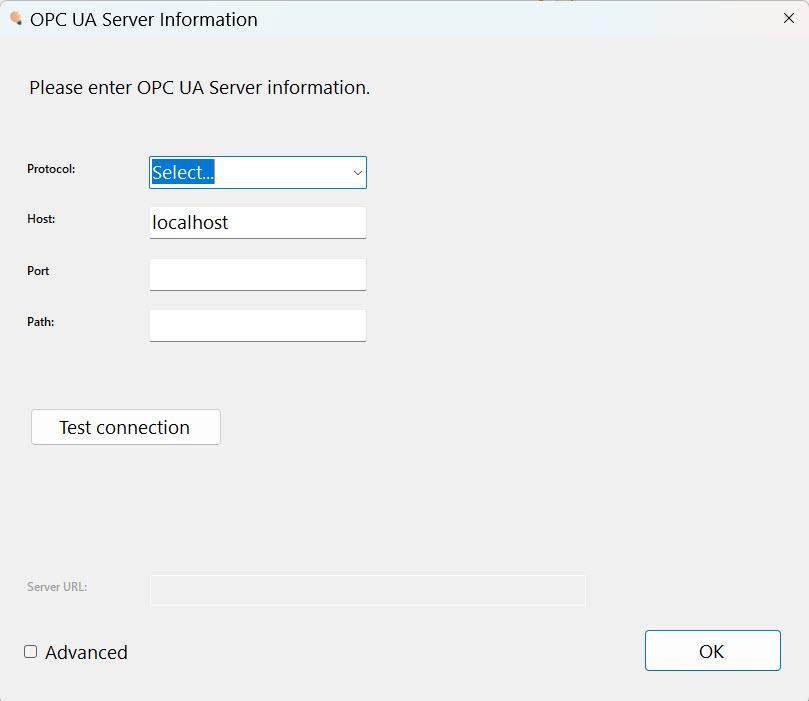Click into the empty Port field
The height and width of the screenshot is (701, 809).
(257, 274)
